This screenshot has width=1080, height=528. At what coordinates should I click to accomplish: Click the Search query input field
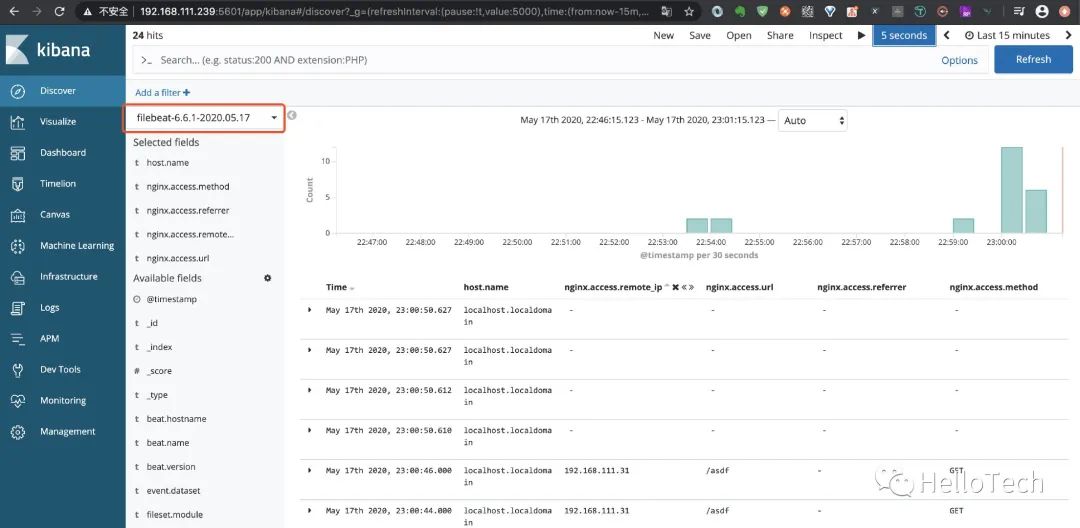click(x=540, y=60)
